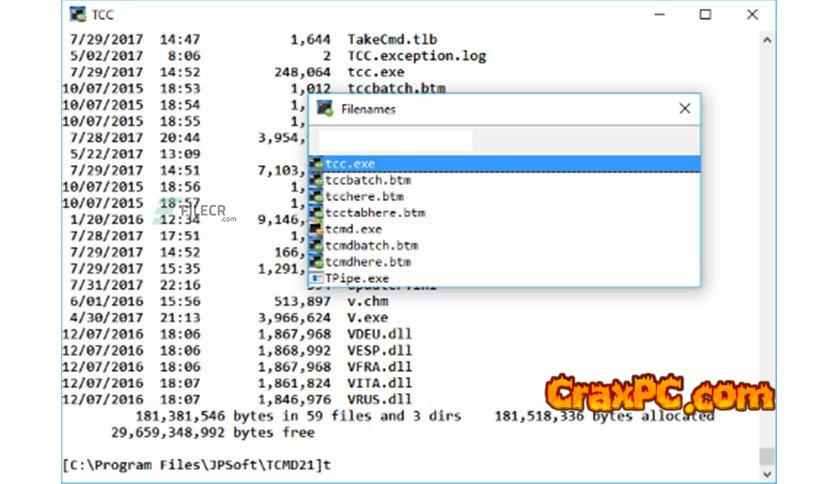The height and width of the screenshot is (484, 836).
Task: Click the VRUS.dll filename
Action: point(380,400)
